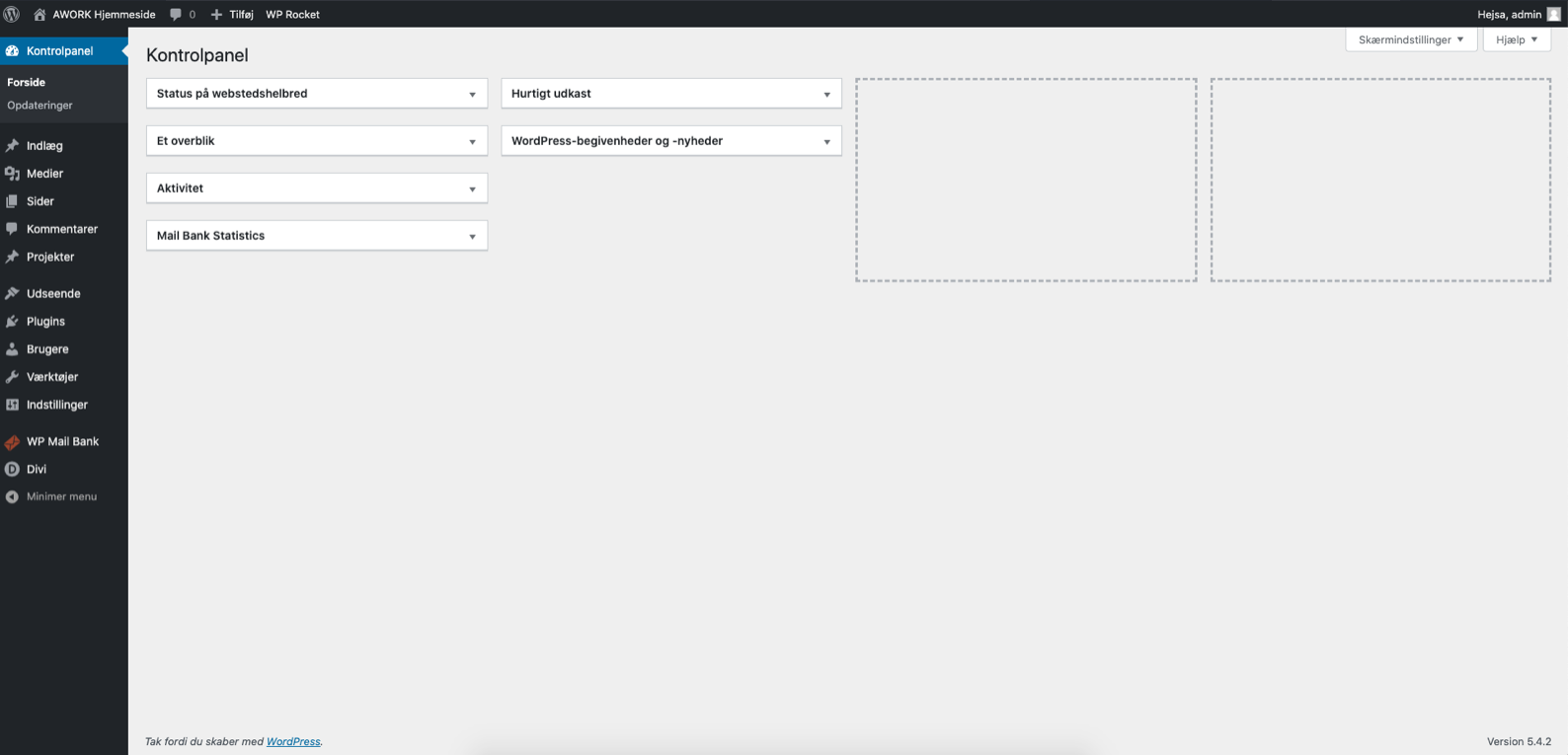Click the Medier media icon
The width and height of the screenshot is (1568, 755).
(x=12, y=173)
